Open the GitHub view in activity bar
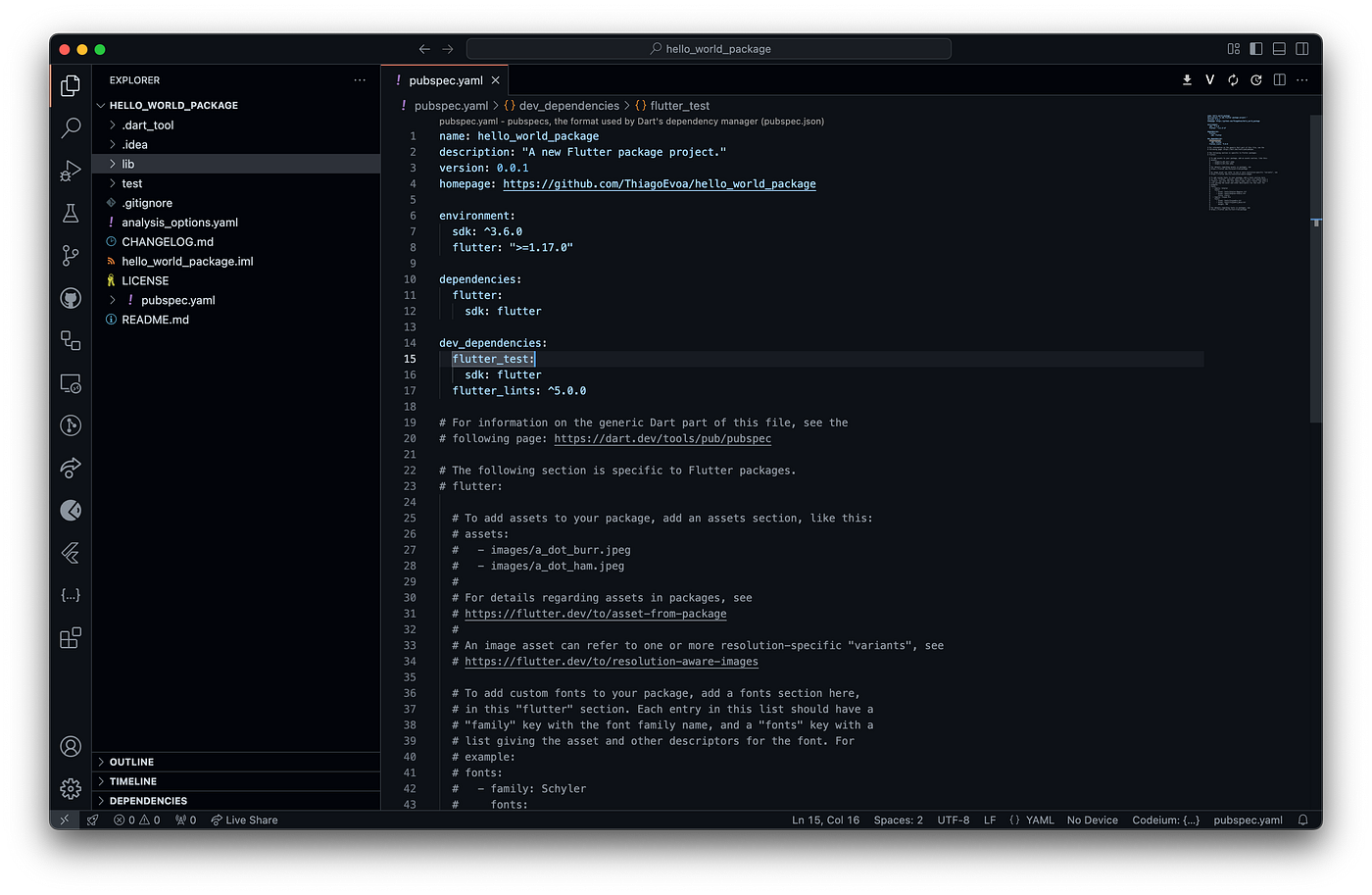Screen dimensions: 1372x895 point(71,298)
